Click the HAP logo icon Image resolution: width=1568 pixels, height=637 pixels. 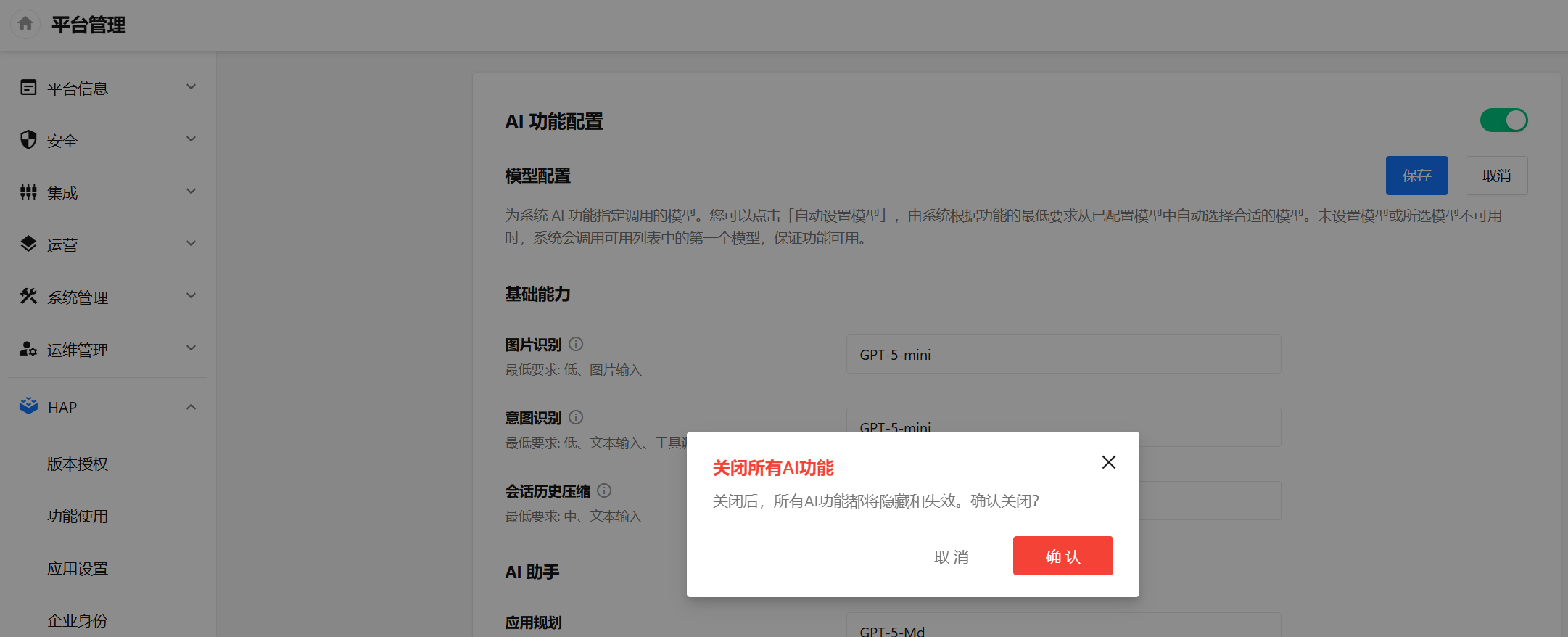click(28, 406)
